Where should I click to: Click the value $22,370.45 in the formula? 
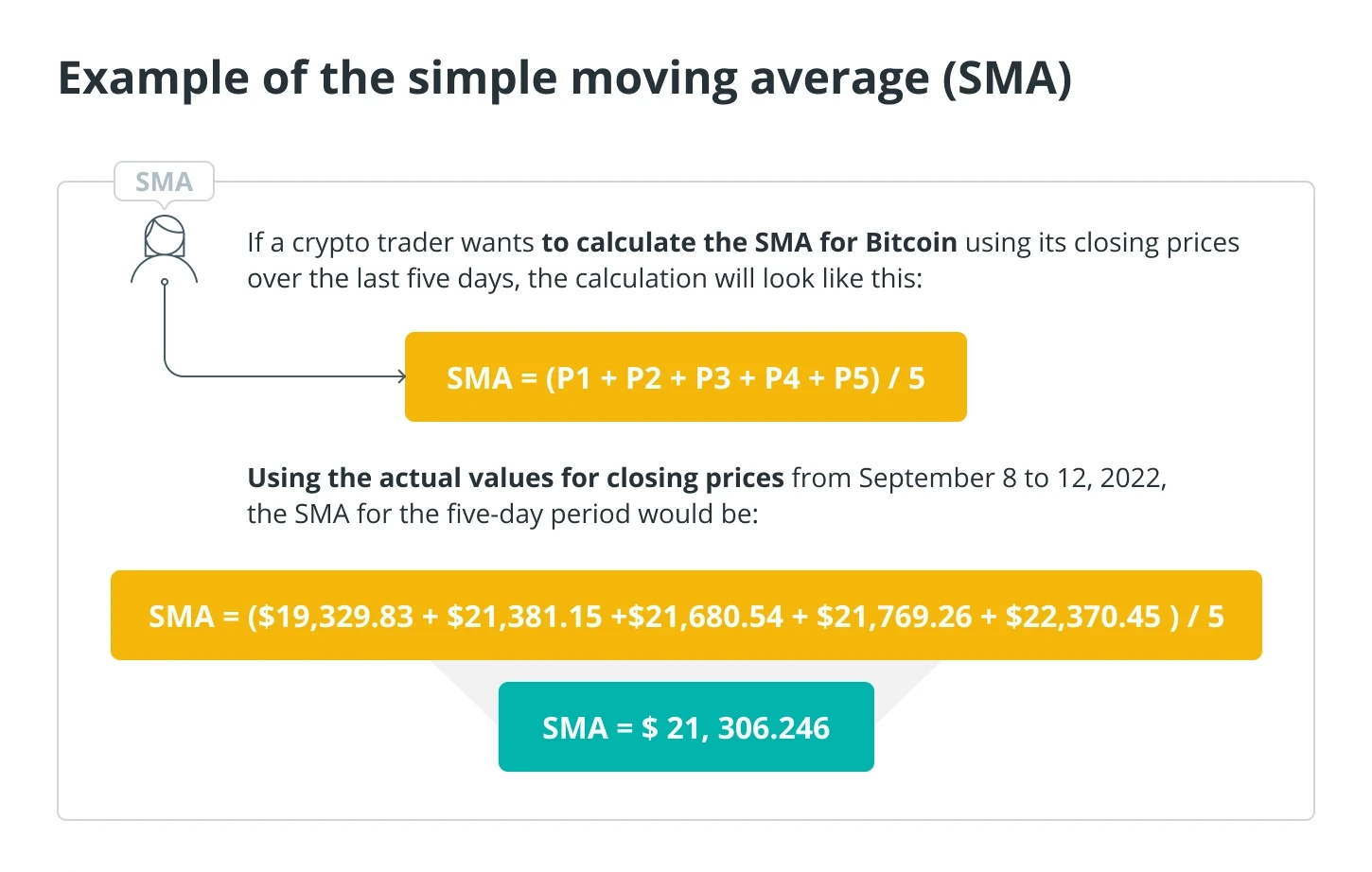[1083, 617]
